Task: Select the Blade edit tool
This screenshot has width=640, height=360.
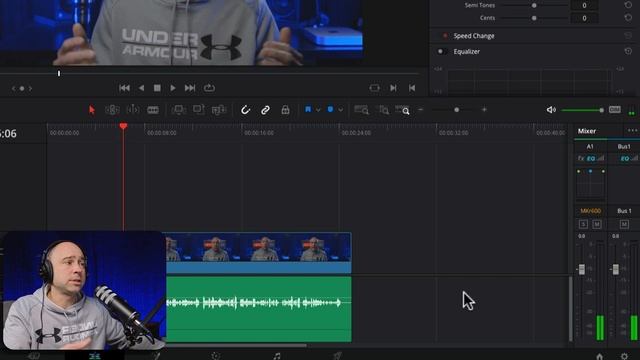Action: coord(153,110)
